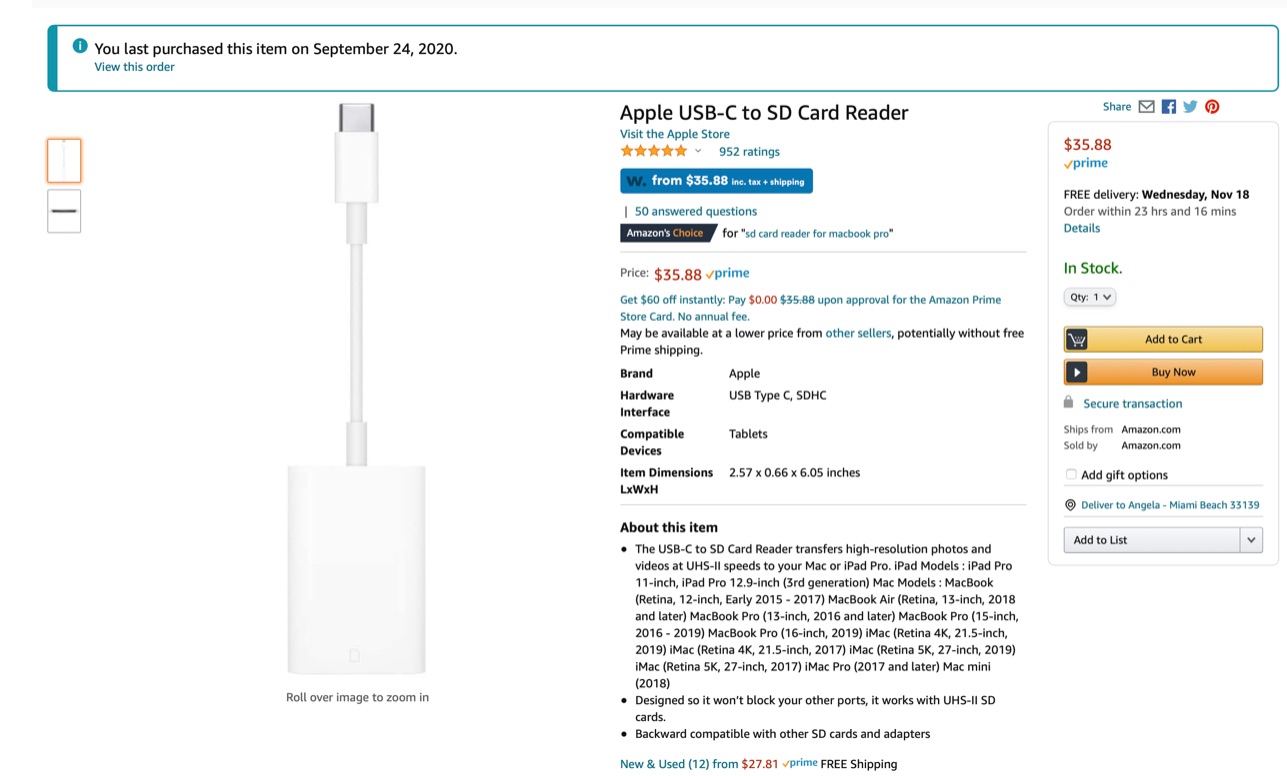1287x776 pixels.
Task: Click the info icon in purchase notice
Action: [x=80, y=46]
